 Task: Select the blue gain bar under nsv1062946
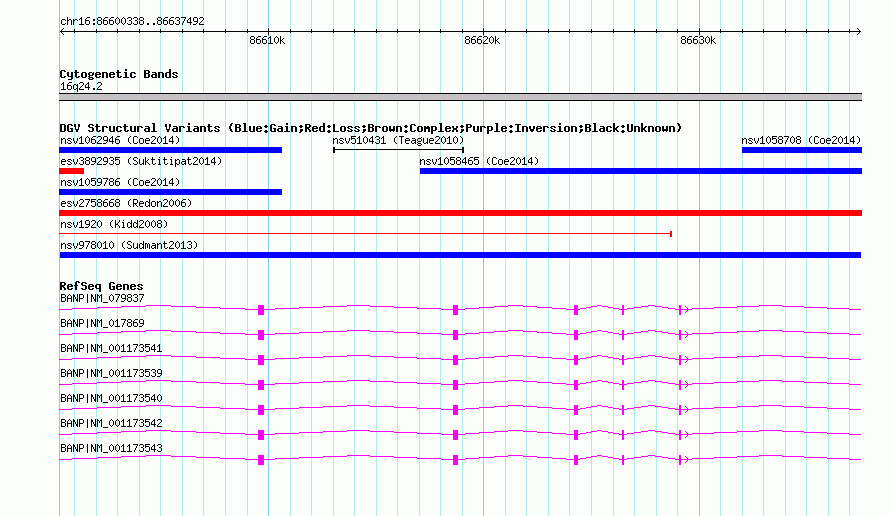point(170,150)
